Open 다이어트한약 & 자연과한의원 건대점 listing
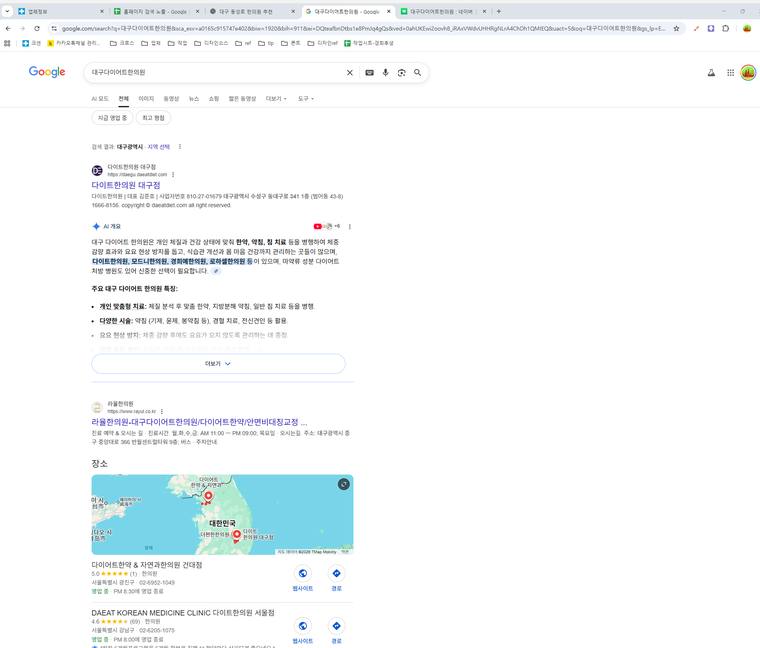The height and width of the screenshot is (648, 760). 147,565
